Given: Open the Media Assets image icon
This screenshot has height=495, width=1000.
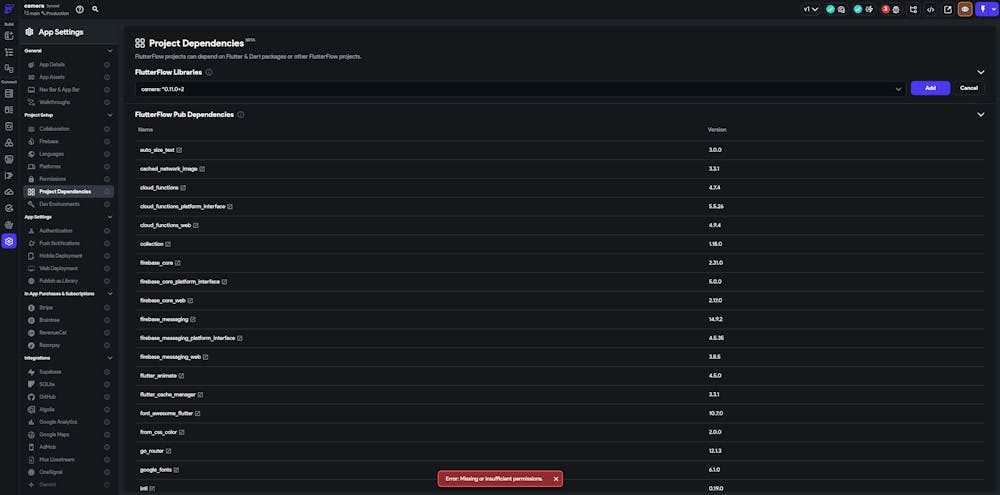Looking at the screenshot, I should point(9,159).
